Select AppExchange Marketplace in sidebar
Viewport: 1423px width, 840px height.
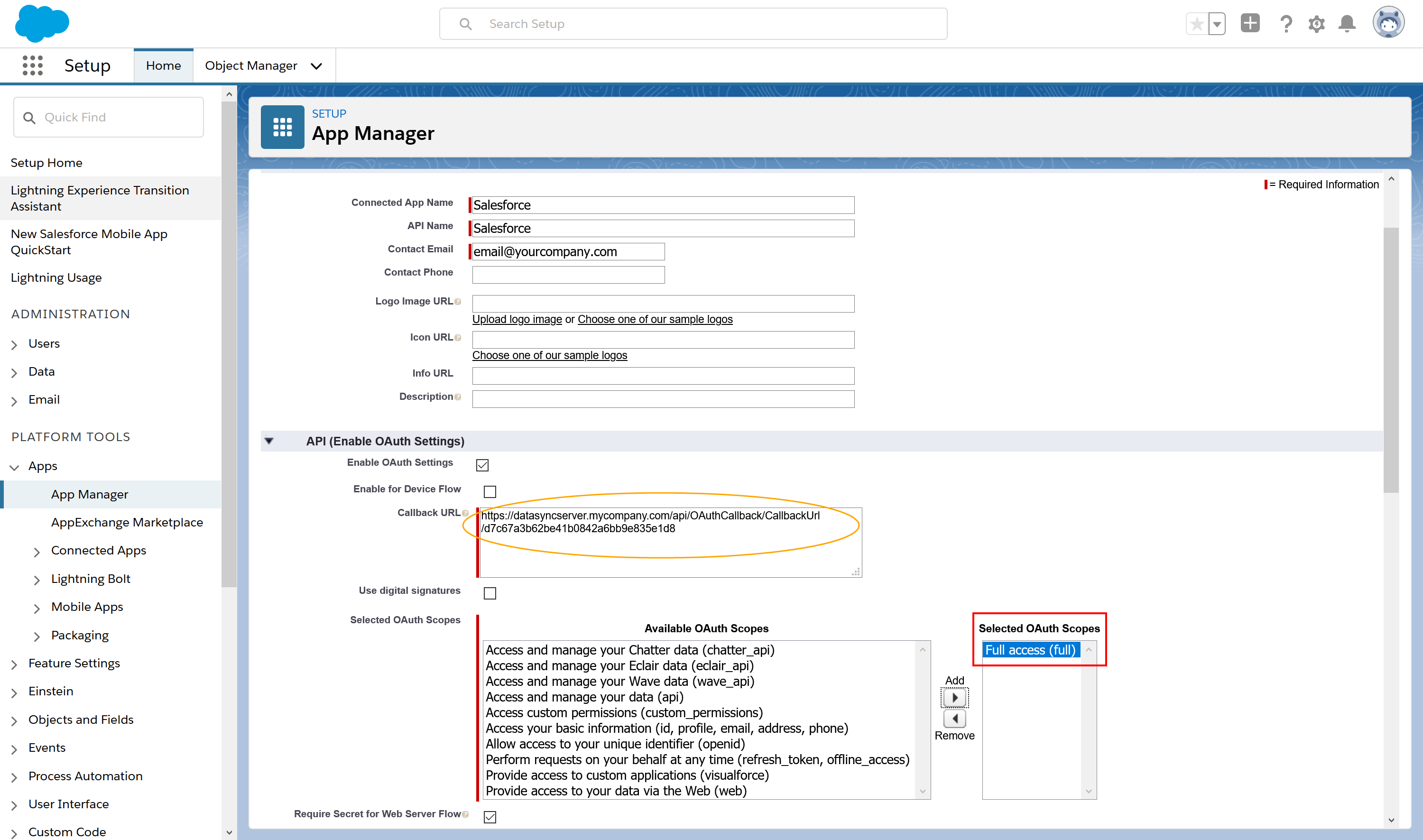pyautogui.click(x=127, y=522)
